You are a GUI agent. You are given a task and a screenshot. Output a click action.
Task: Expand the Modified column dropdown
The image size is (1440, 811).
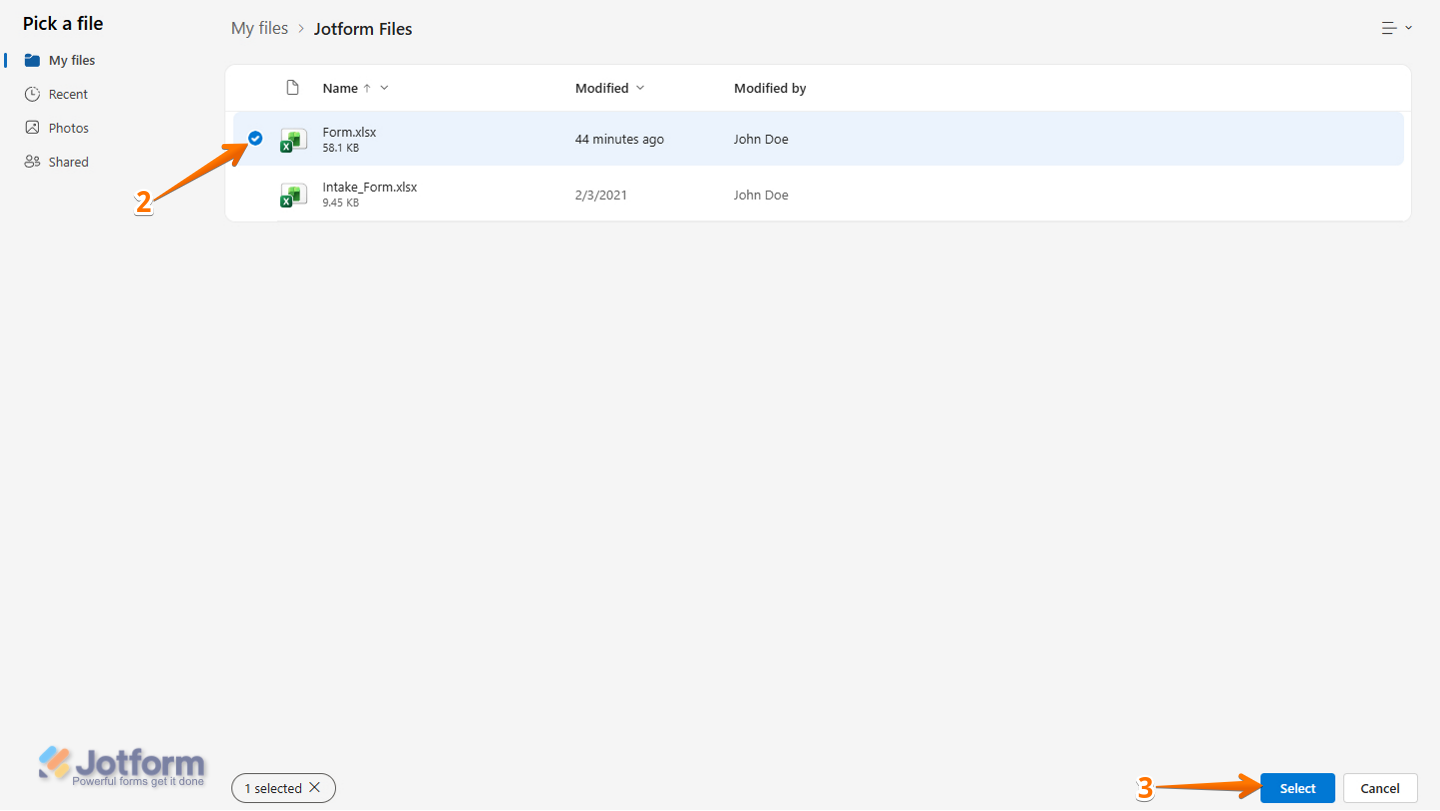point(640,88)
